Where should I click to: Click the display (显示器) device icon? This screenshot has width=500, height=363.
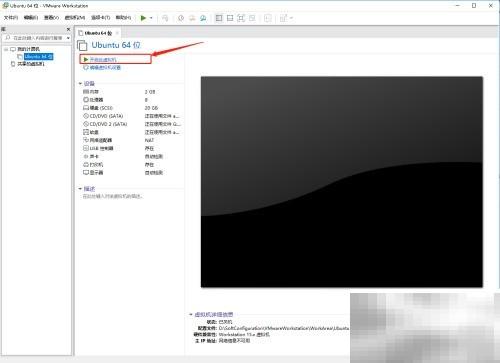86,172
